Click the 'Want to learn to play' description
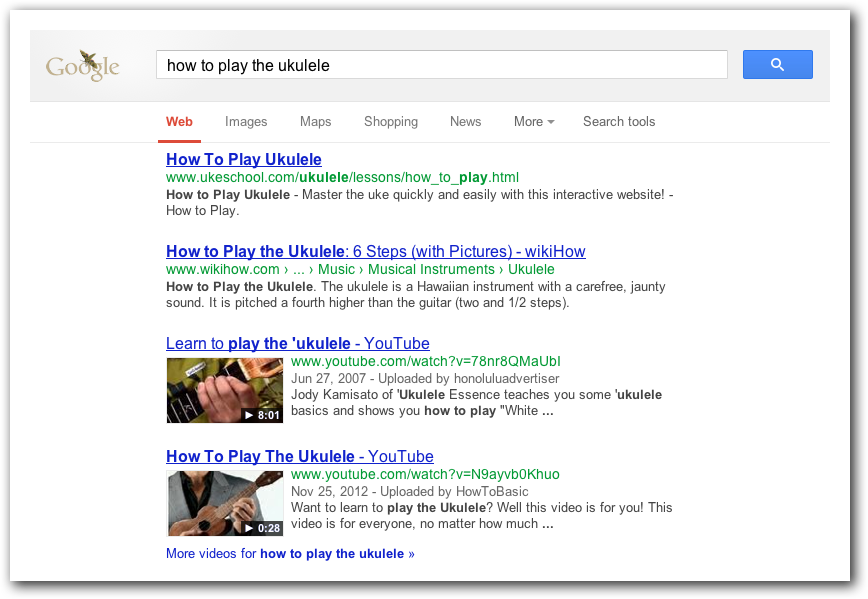Image resolution: width=868 pixels, height=599 pixels. (x=482, y=515)
